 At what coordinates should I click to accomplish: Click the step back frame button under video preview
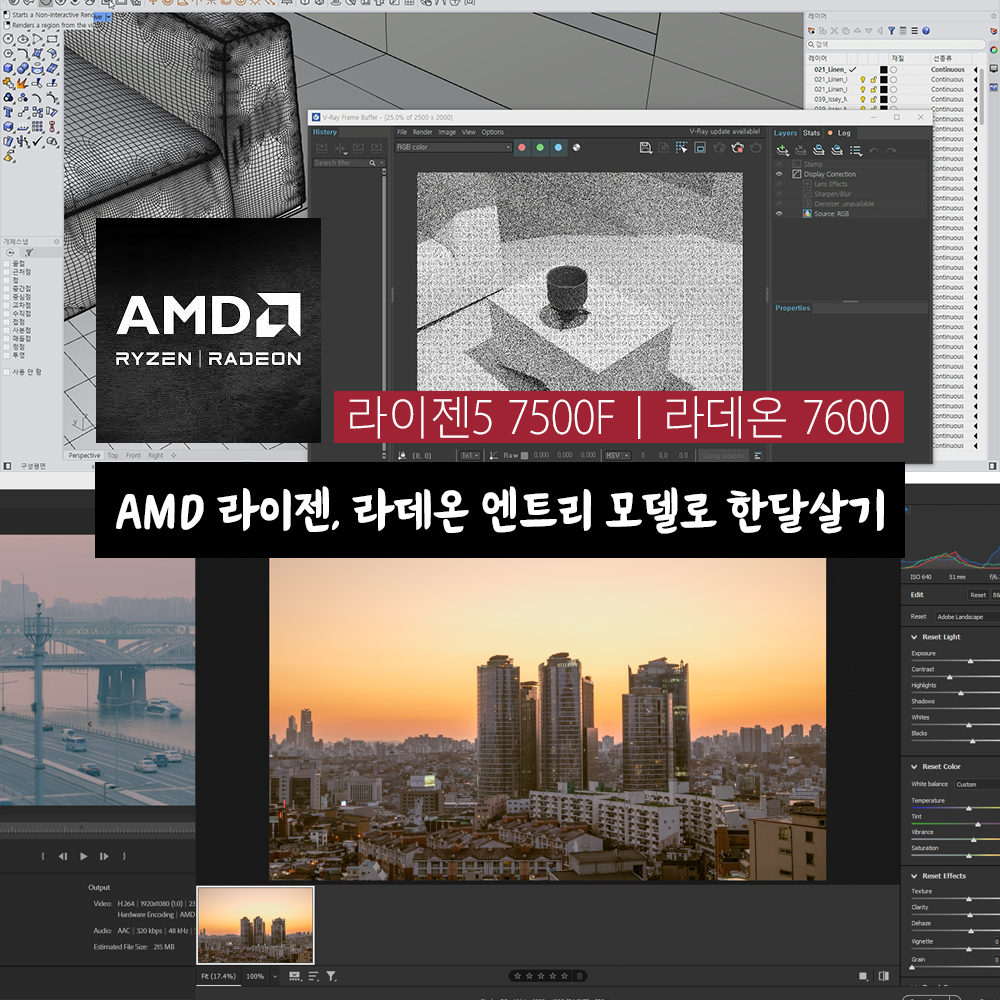coord(62,857)
